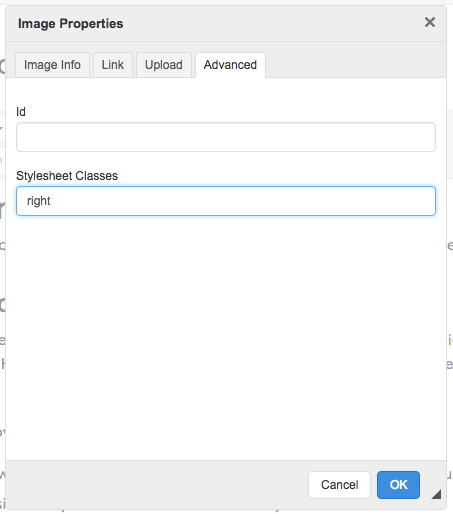Screen dimensions: 453x514
Task: Confirm changes with the OK button
Action: point(398,485)
